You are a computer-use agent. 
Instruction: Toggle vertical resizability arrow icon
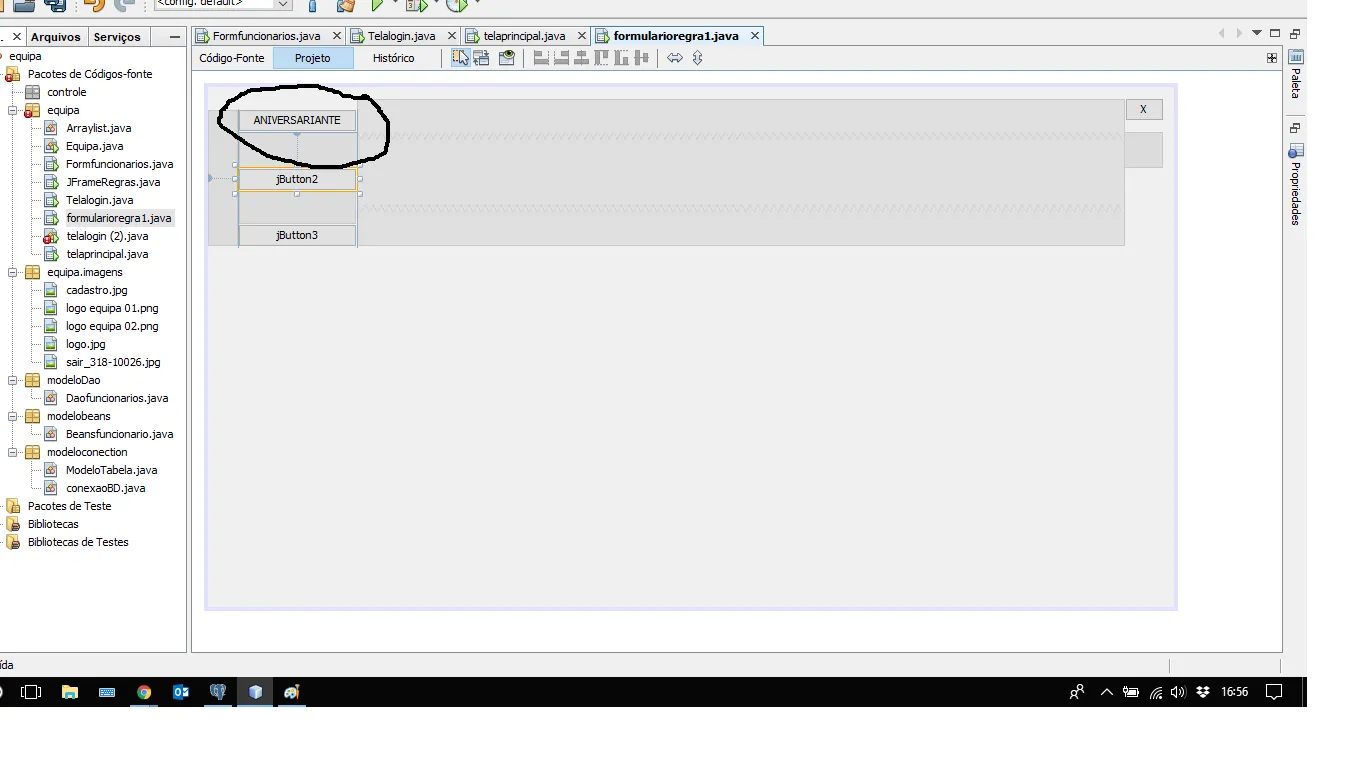[697, 58]
